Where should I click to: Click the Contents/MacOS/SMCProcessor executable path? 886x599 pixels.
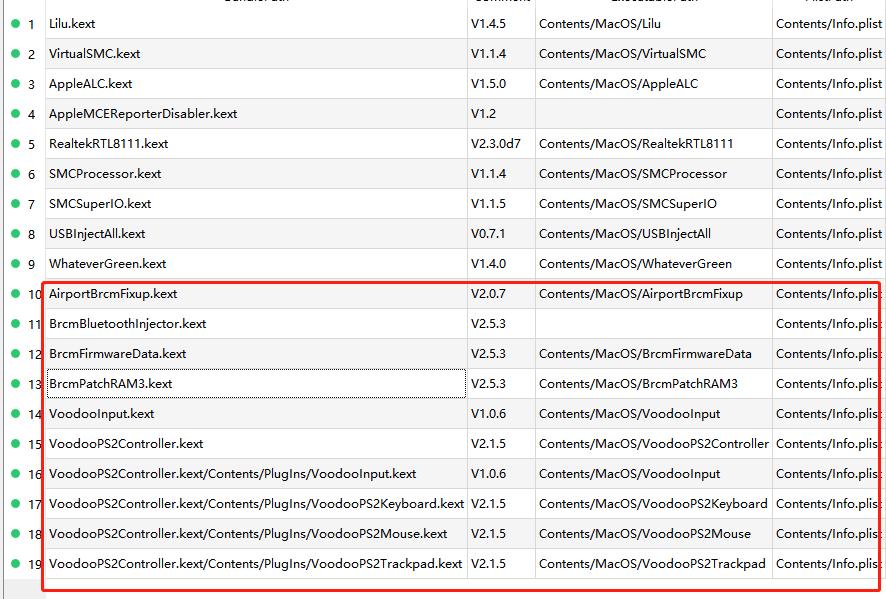point(654,173)
